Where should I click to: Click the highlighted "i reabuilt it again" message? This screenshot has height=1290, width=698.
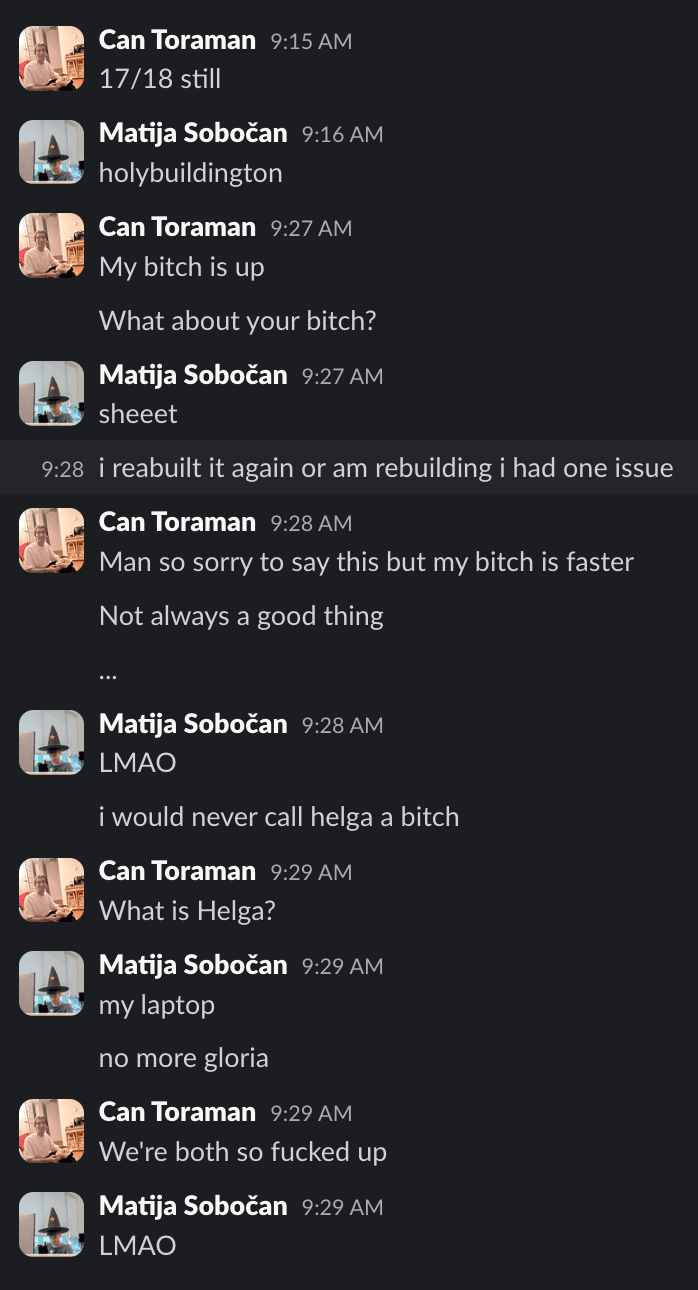pyautogui.click(x=385, y=467)
